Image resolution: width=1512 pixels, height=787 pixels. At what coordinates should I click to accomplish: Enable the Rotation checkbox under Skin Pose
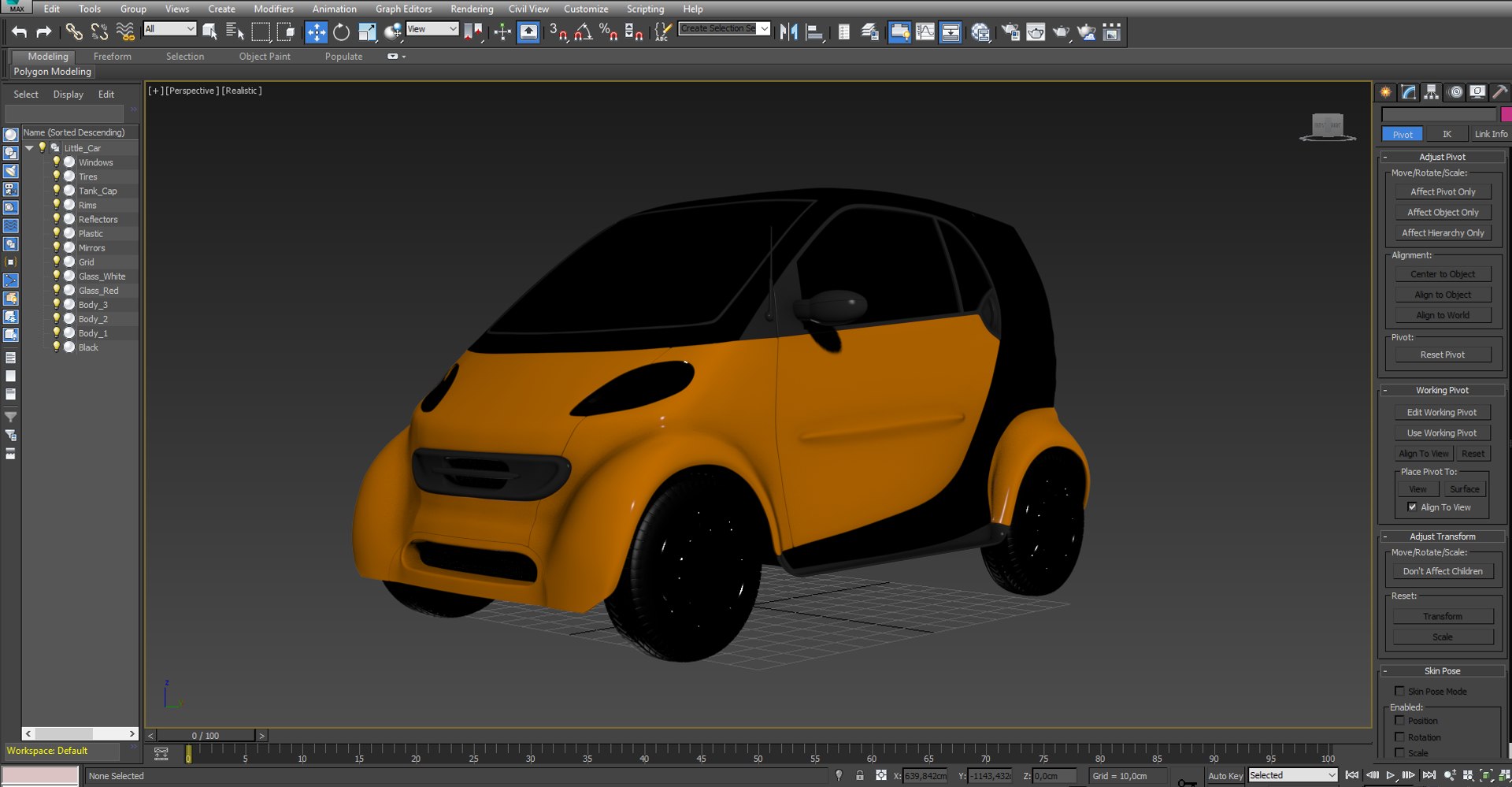coord(1399,737)
